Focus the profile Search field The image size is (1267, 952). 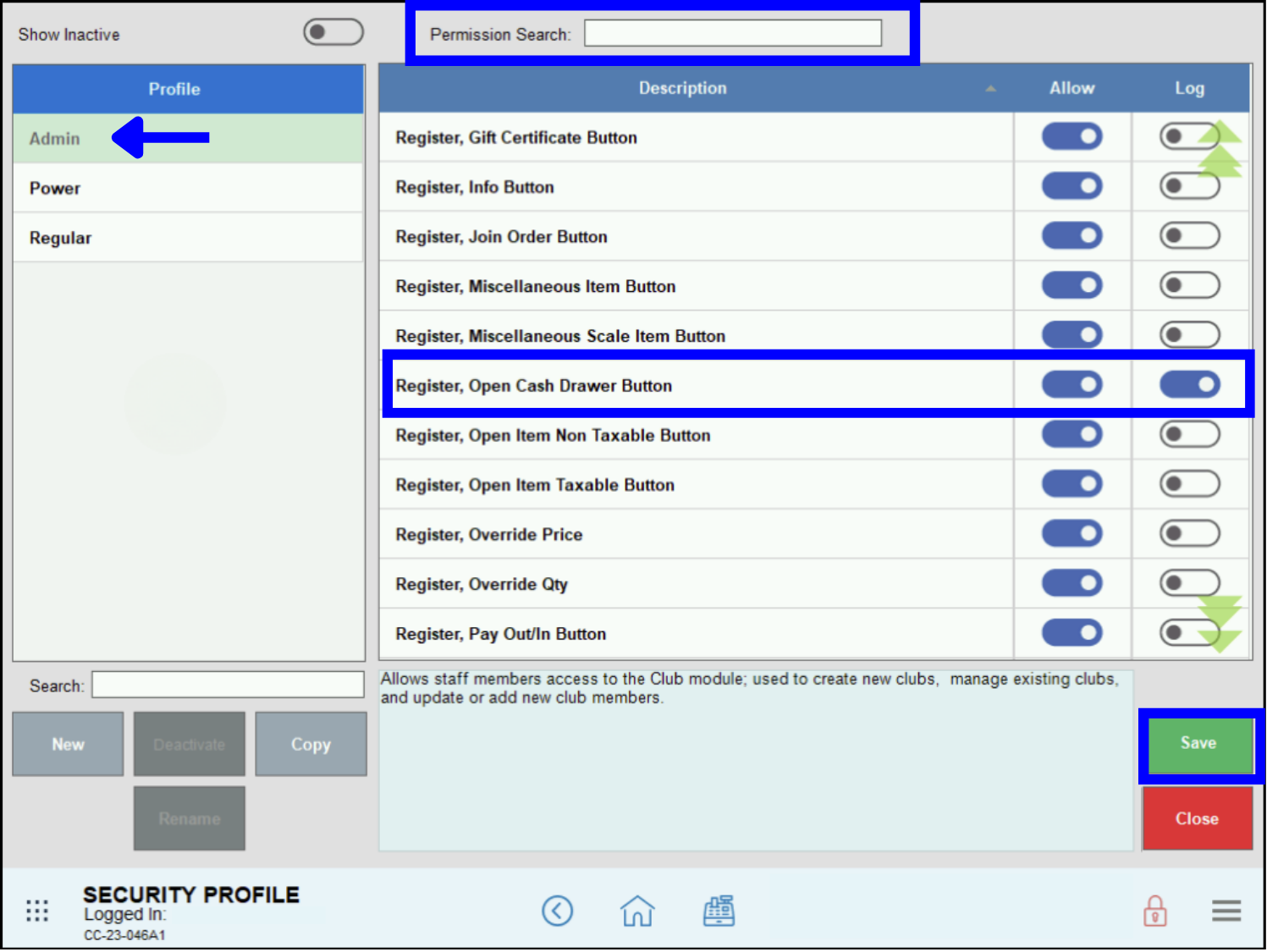coord(228,685)
